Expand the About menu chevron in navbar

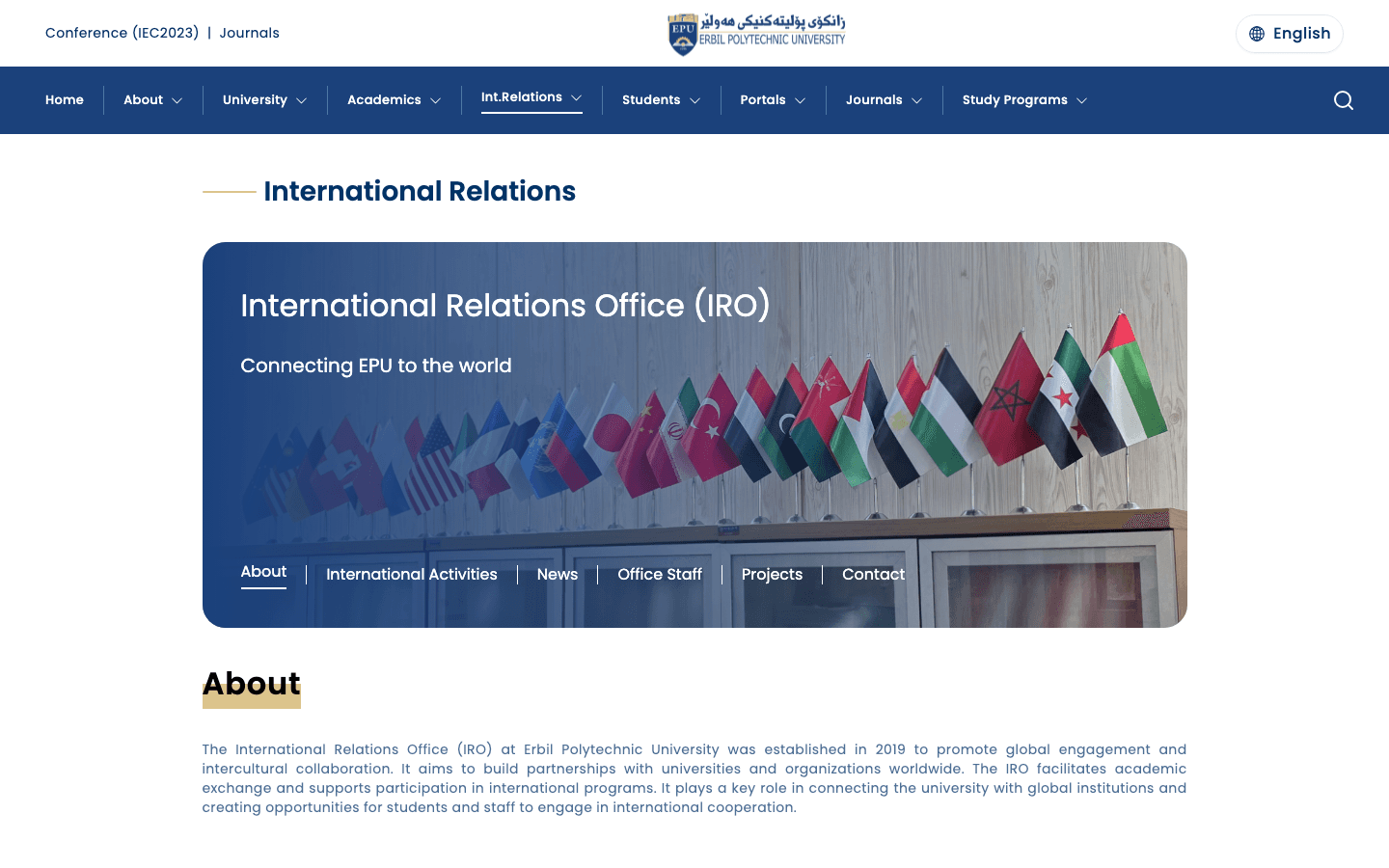pos(177,100)
